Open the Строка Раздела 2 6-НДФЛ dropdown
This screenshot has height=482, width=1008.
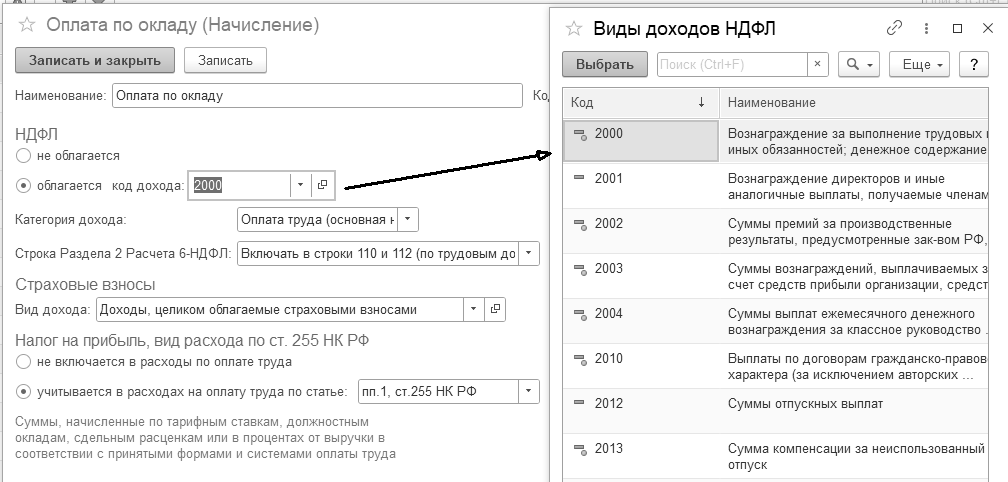[x=529, y=253]
